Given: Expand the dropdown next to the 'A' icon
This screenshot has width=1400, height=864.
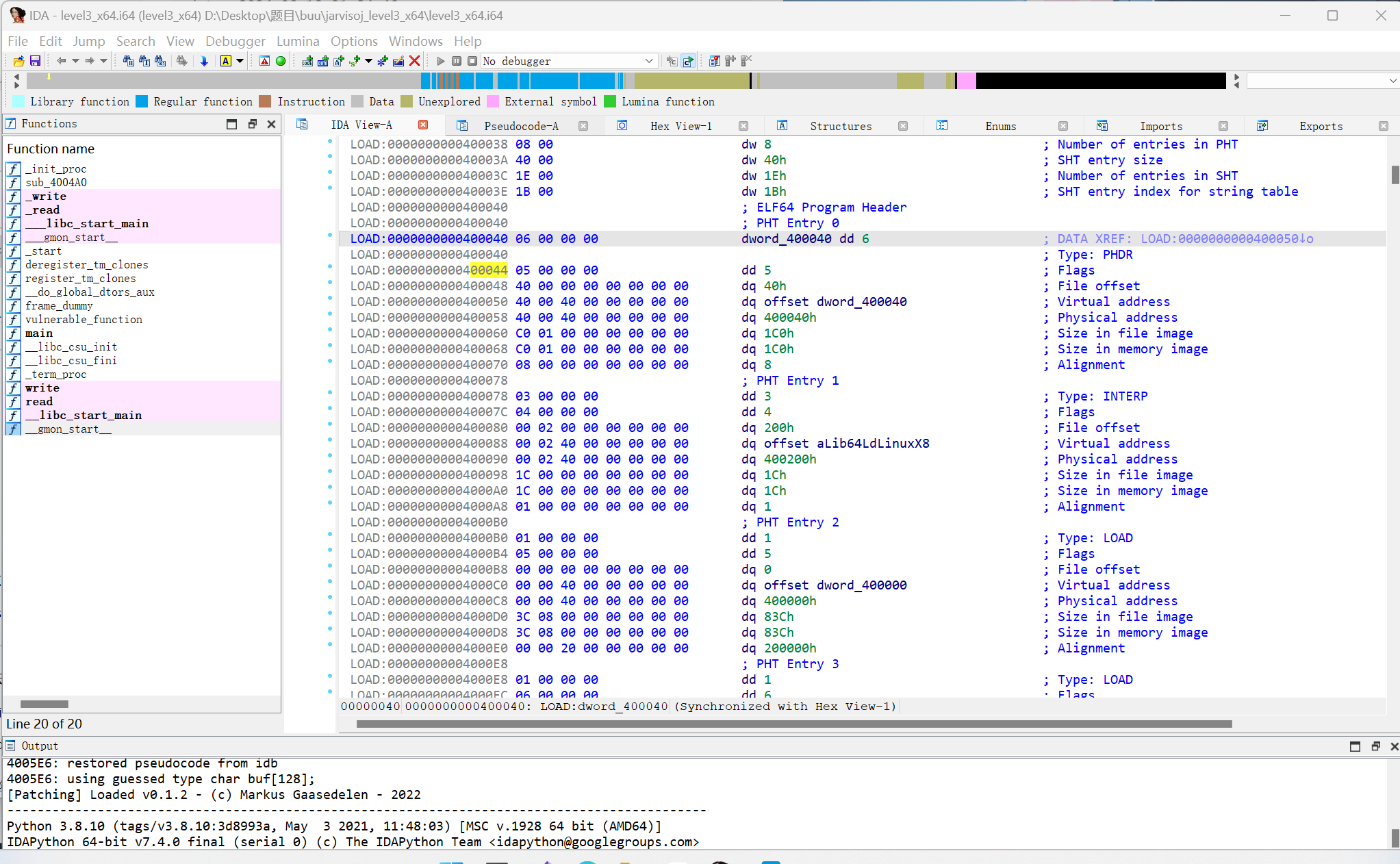Looking at the screenshot, I should click(240, 61).
